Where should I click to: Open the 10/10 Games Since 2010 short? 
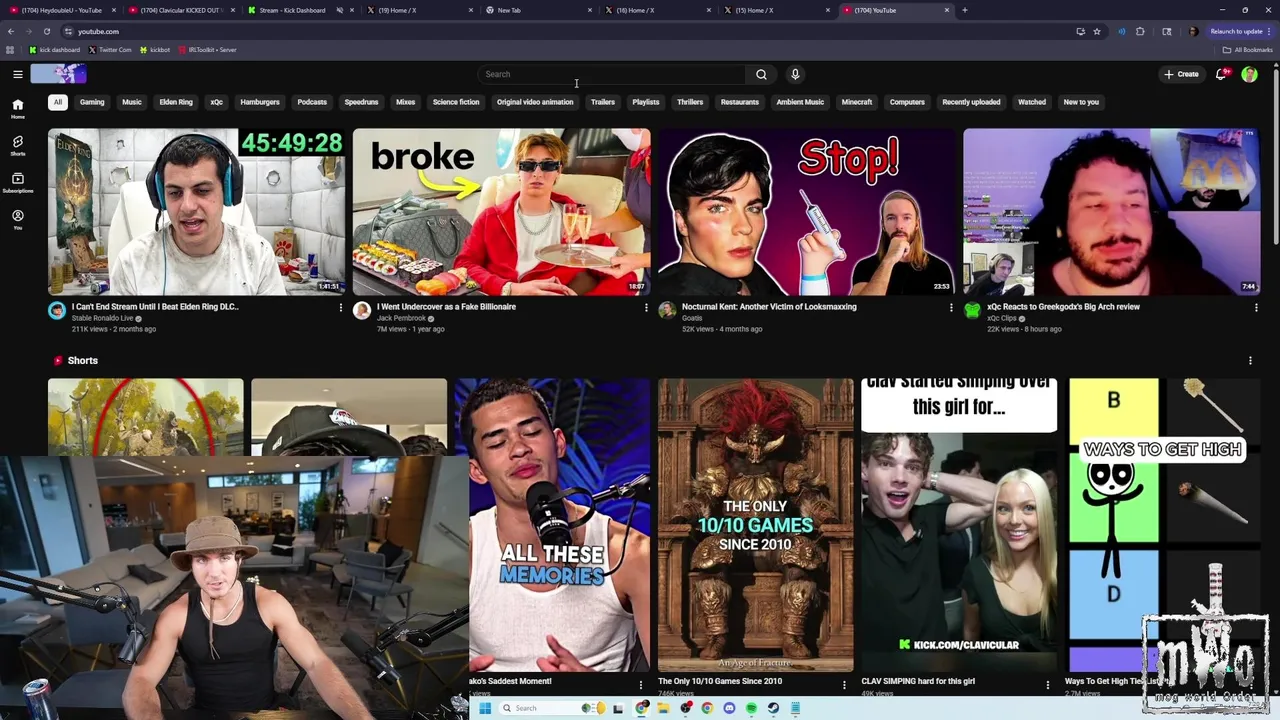[x=755, y=525]
